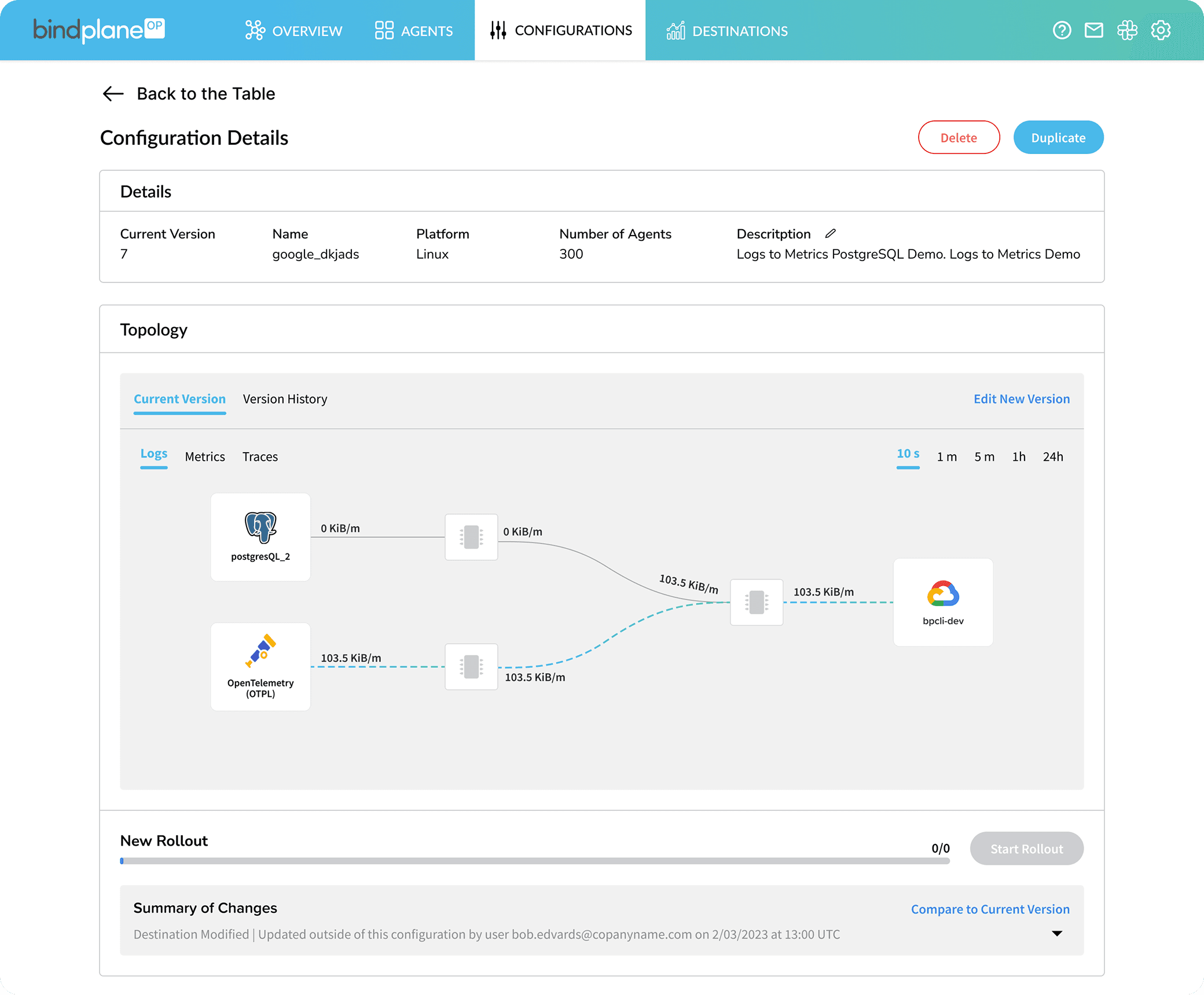Click the Slack community icon
The width and height of the screenshot is (1204, 995).
pos(1127,30)
